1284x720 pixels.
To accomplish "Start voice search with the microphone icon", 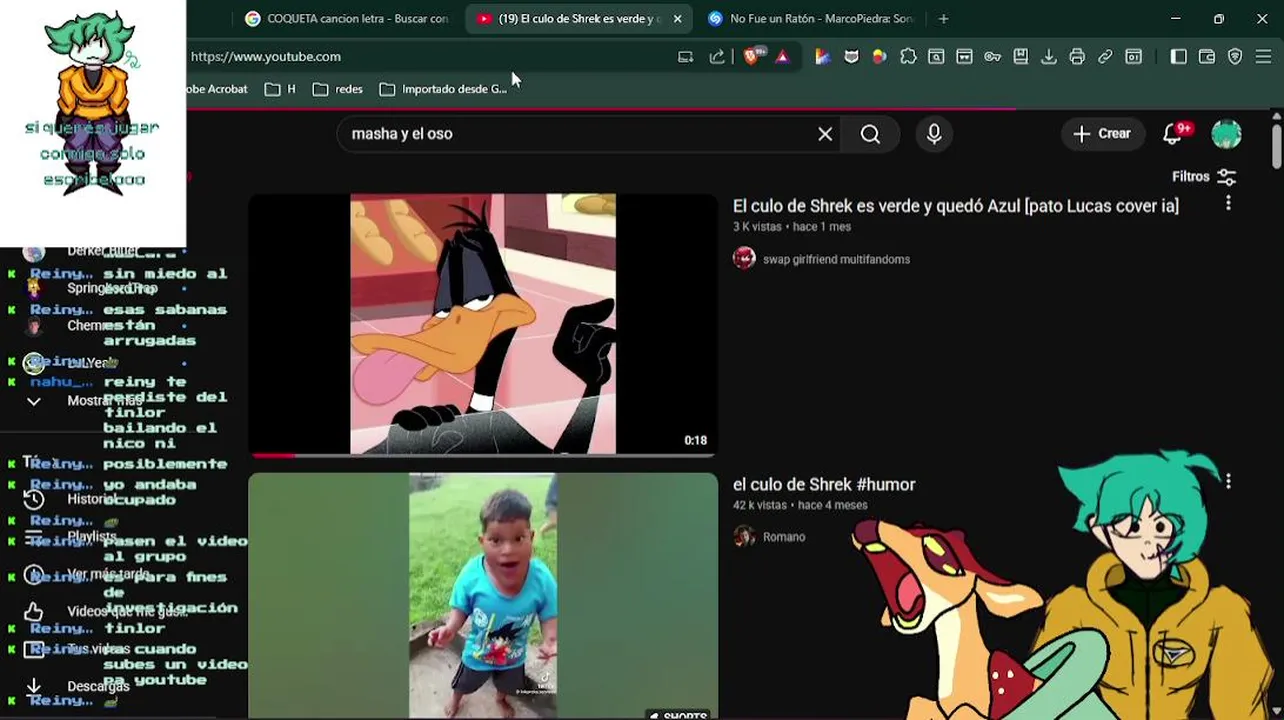I will (934, 134).
